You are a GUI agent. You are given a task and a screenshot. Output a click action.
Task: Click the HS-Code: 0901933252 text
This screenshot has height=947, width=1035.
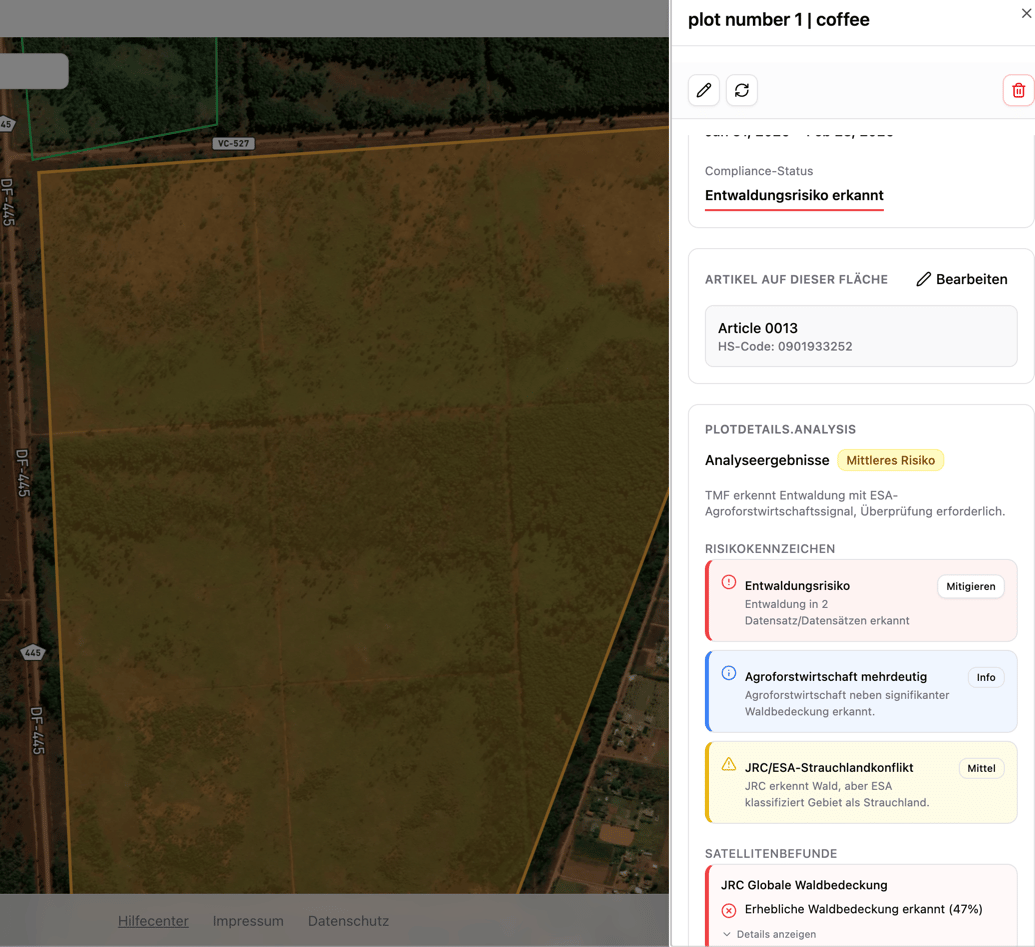tap(785, 346)
